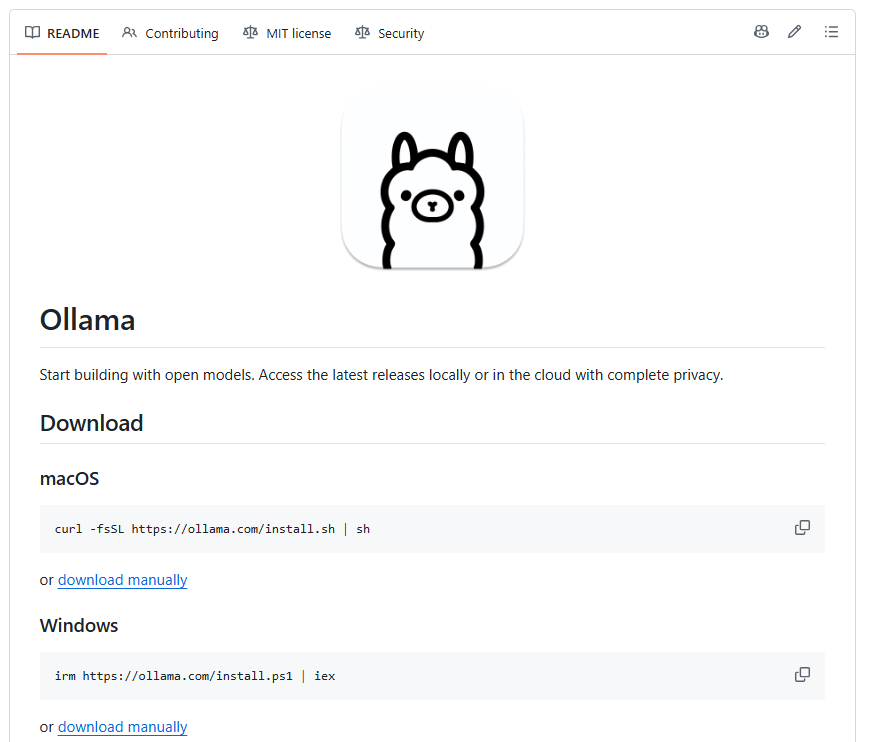The height and width of the screenshot is (742, 881).
Task: Switch to the Contributing tab
Action: click(x=170, y=33)
